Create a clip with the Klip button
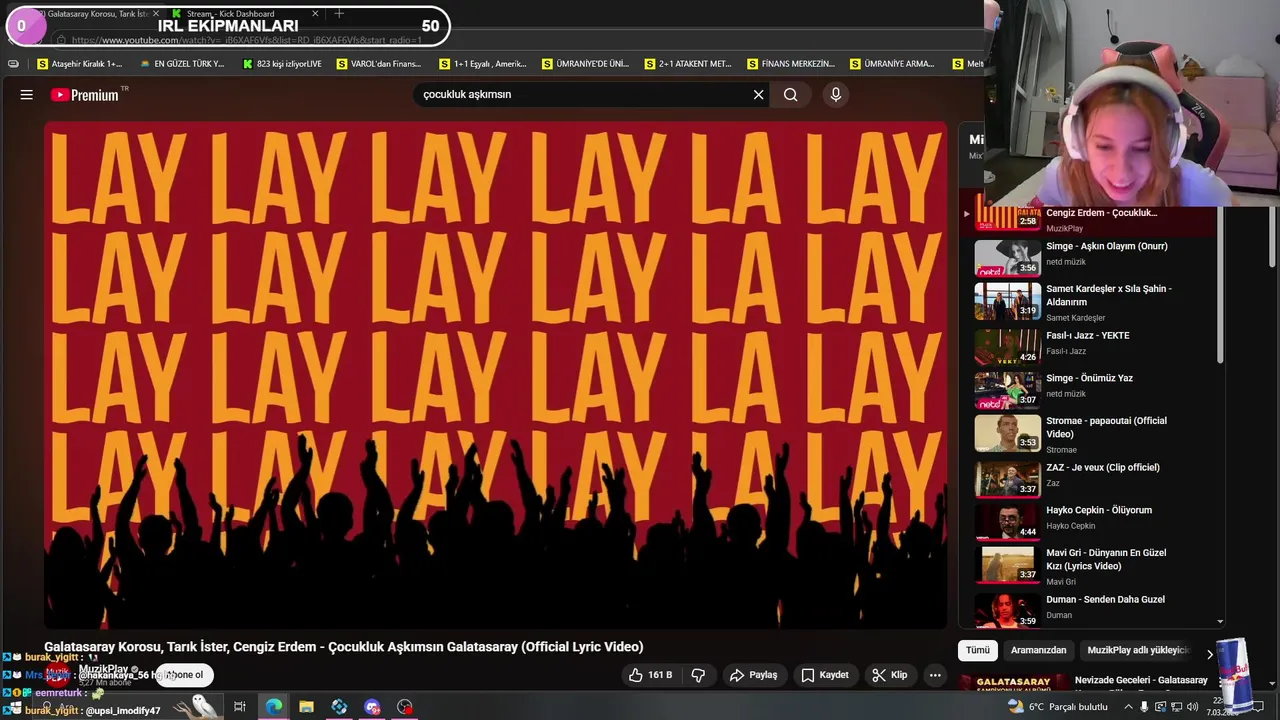 click(x=889, y=675)
